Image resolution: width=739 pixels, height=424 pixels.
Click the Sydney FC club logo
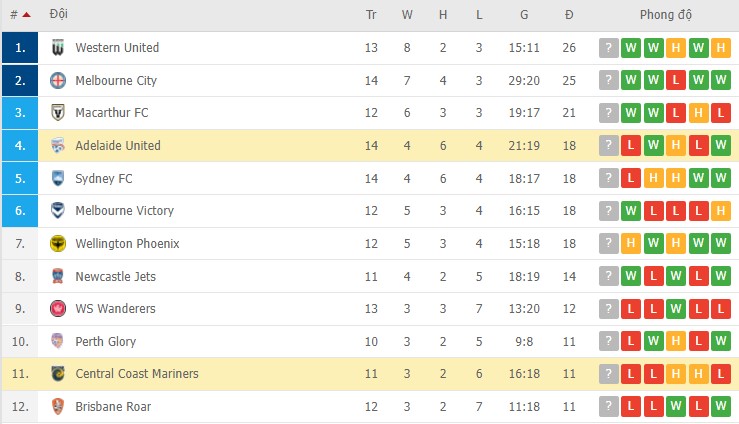pyautogui.click(x=58, y=178)
